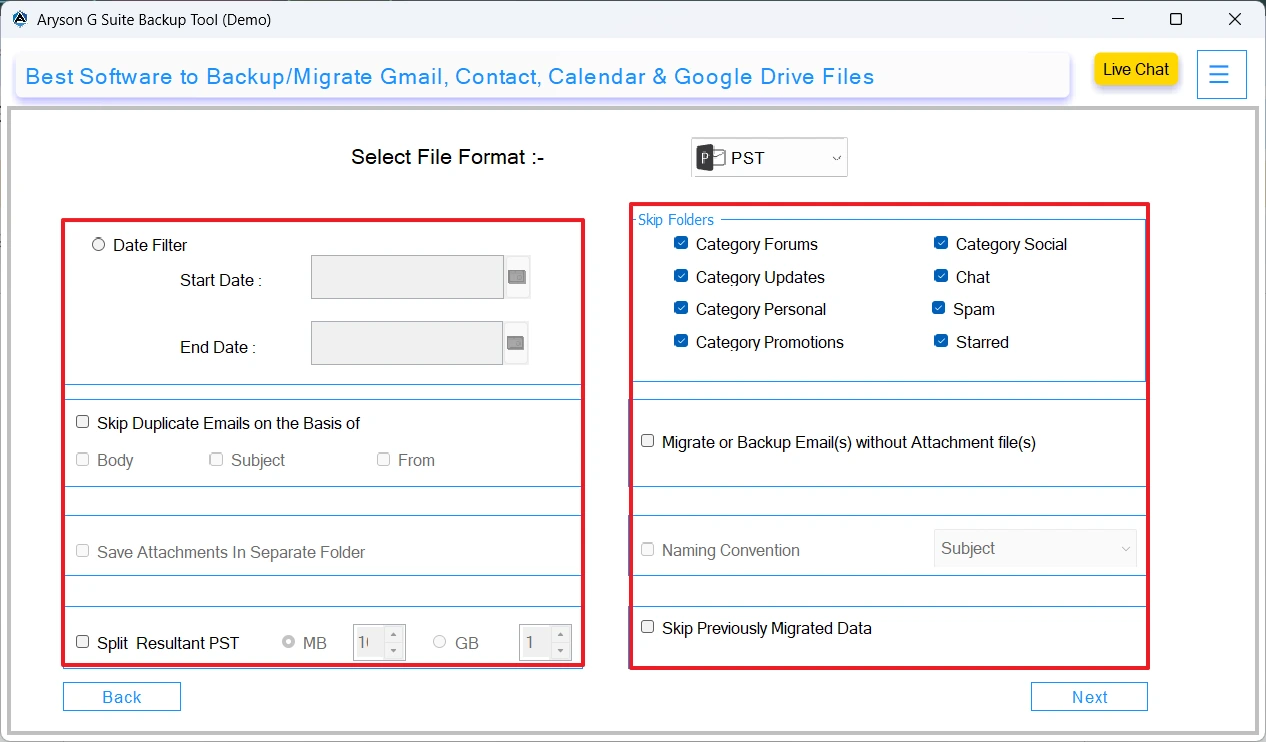1266x742 pixels.
Task: Click the Skip Folders group title
Action: point(676,220)
